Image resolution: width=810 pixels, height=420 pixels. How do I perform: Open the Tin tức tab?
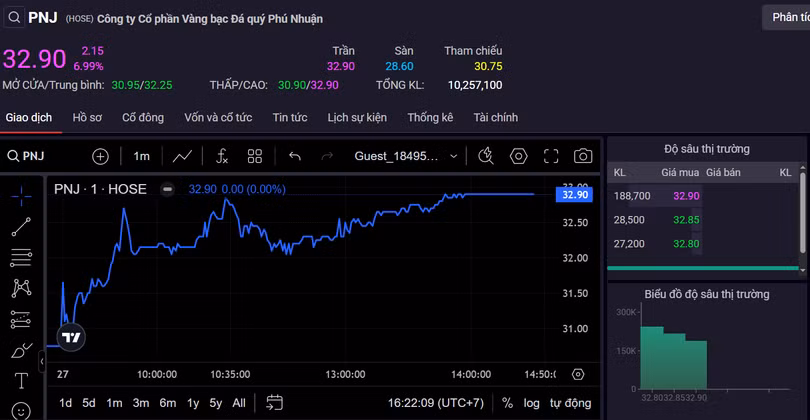pyautogui.click(x=290, y=118)
